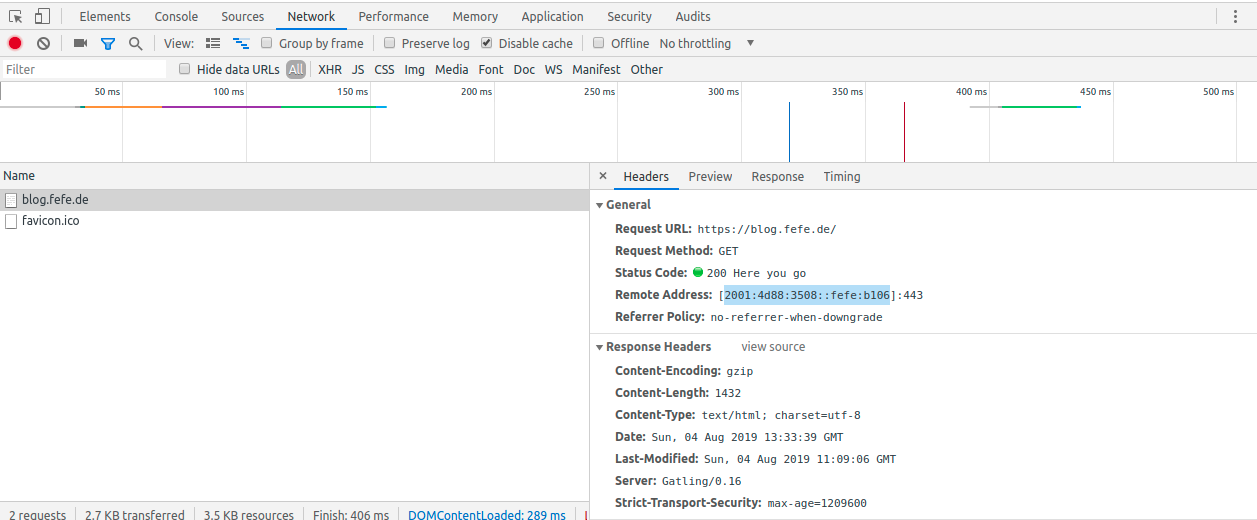Filter requests by Font type
Screen dimensions: 1257x520
491,69
